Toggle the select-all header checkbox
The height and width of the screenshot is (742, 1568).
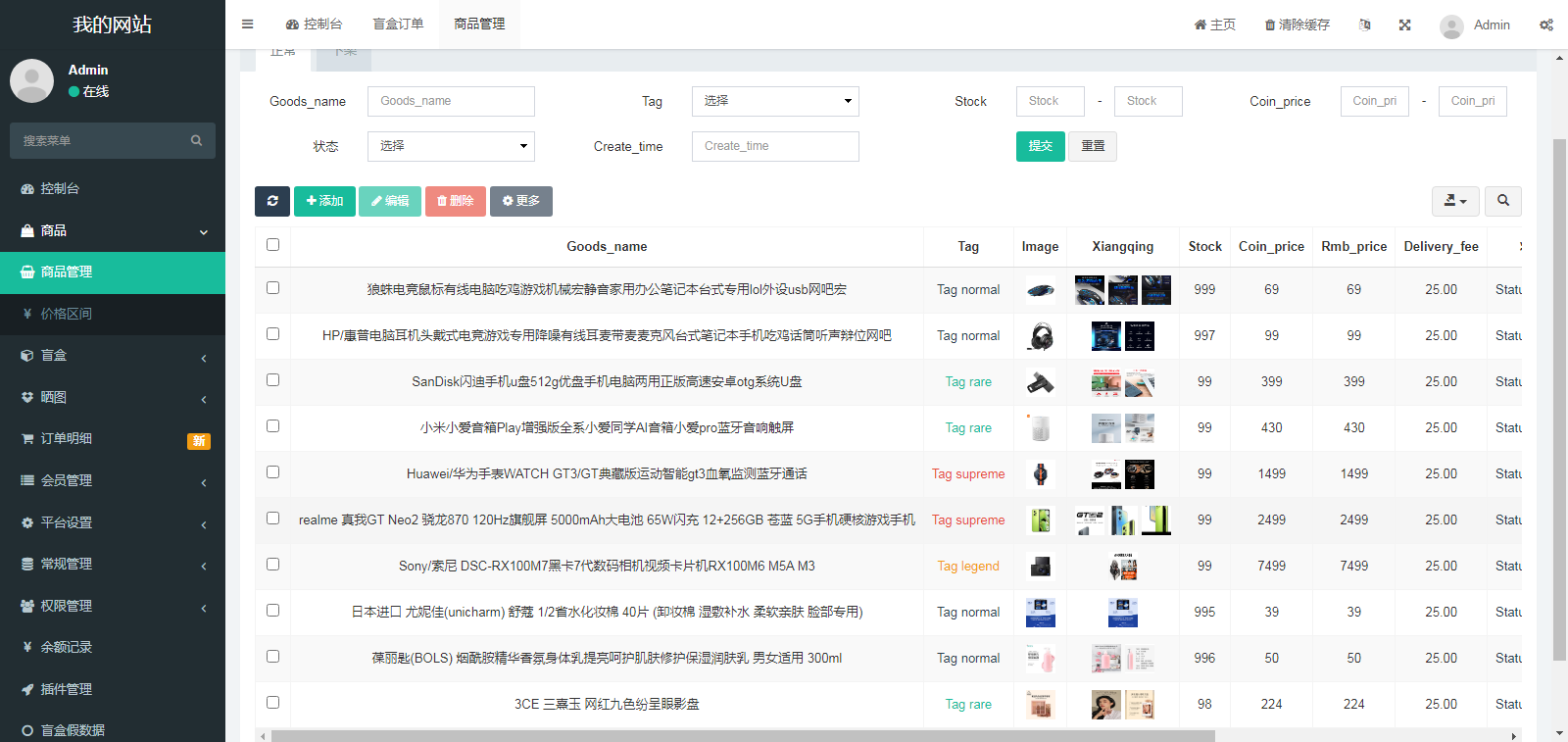[x=272, y=245]
